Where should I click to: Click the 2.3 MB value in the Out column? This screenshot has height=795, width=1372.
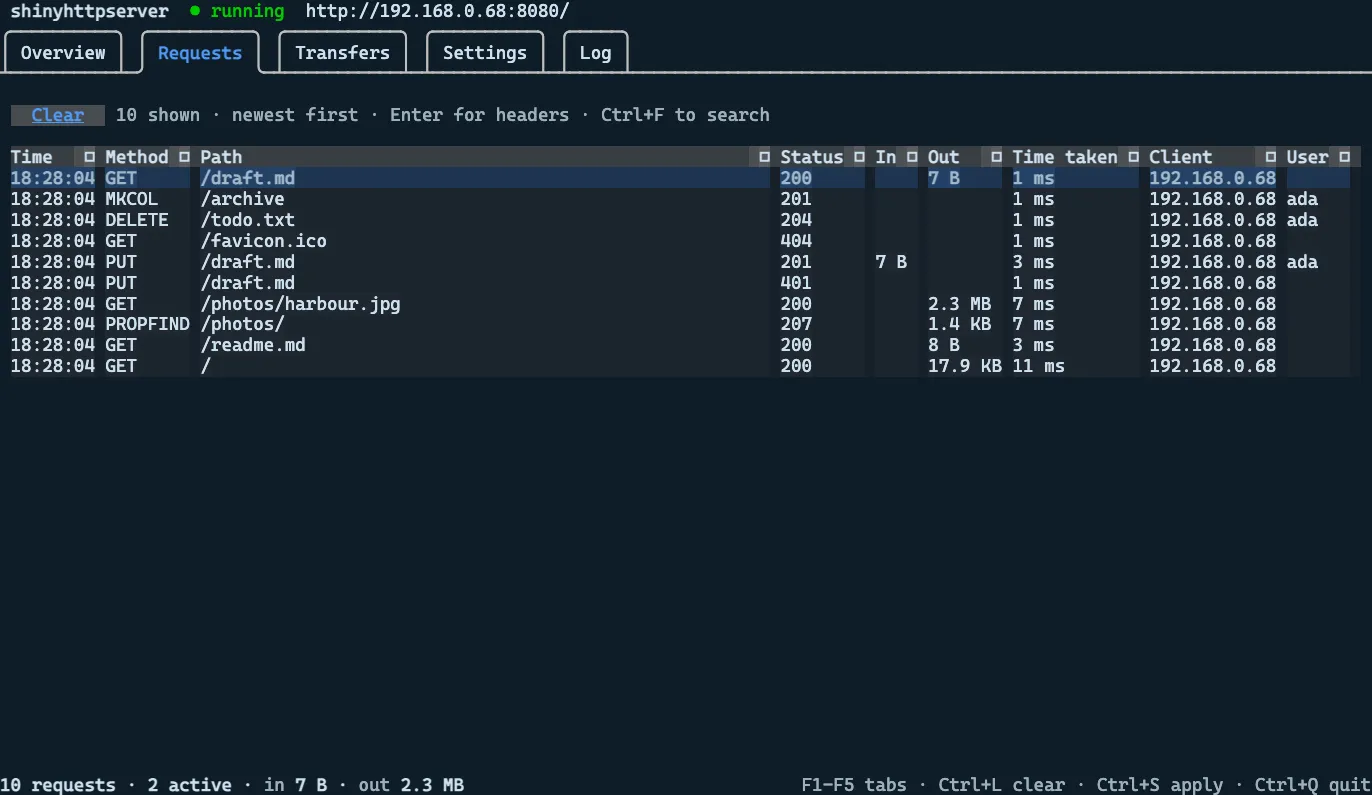[x=960, y=304]
